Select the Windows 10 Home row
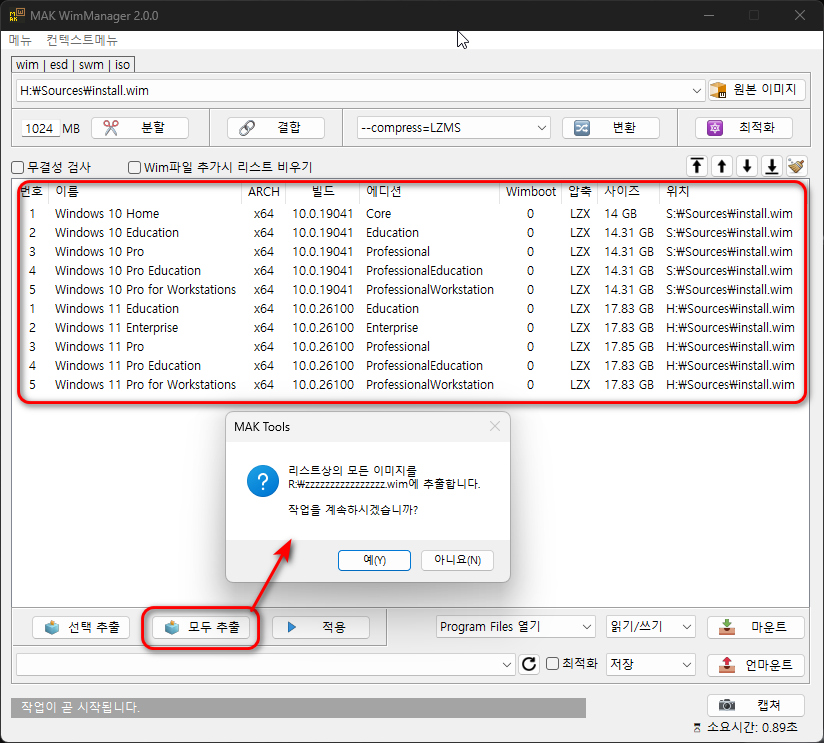 tap(411, 214)
